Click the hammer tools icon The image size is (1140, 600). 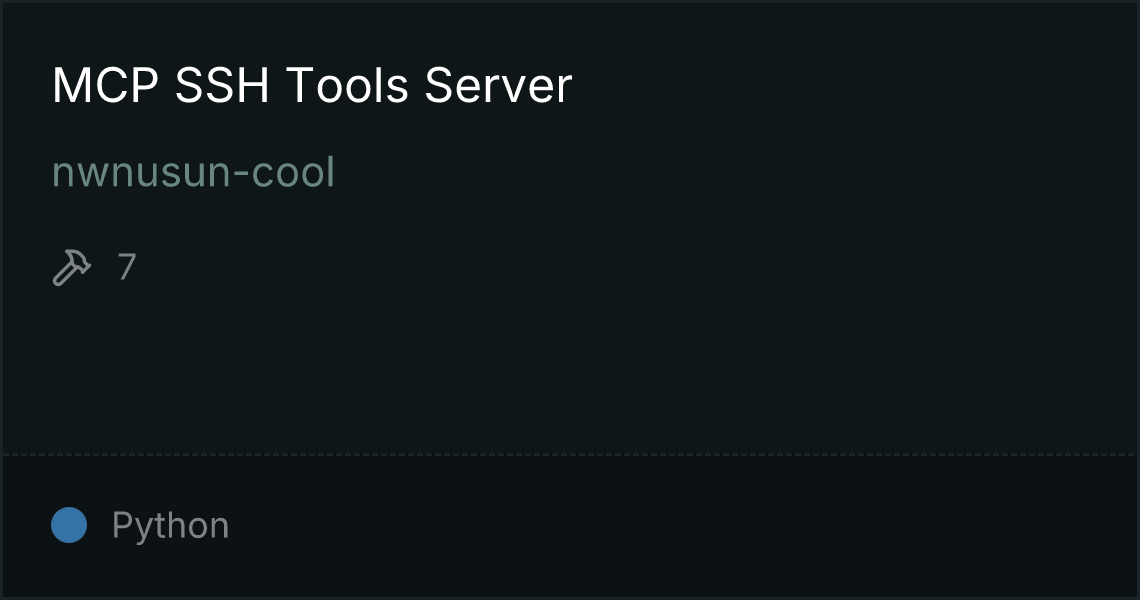pyautogui.click(x=72, y=267)
